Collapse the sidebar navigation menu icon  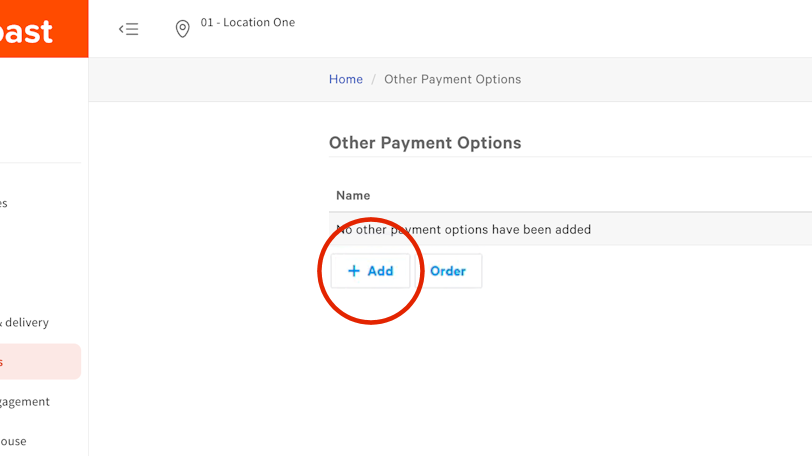[x=128, y=29]
